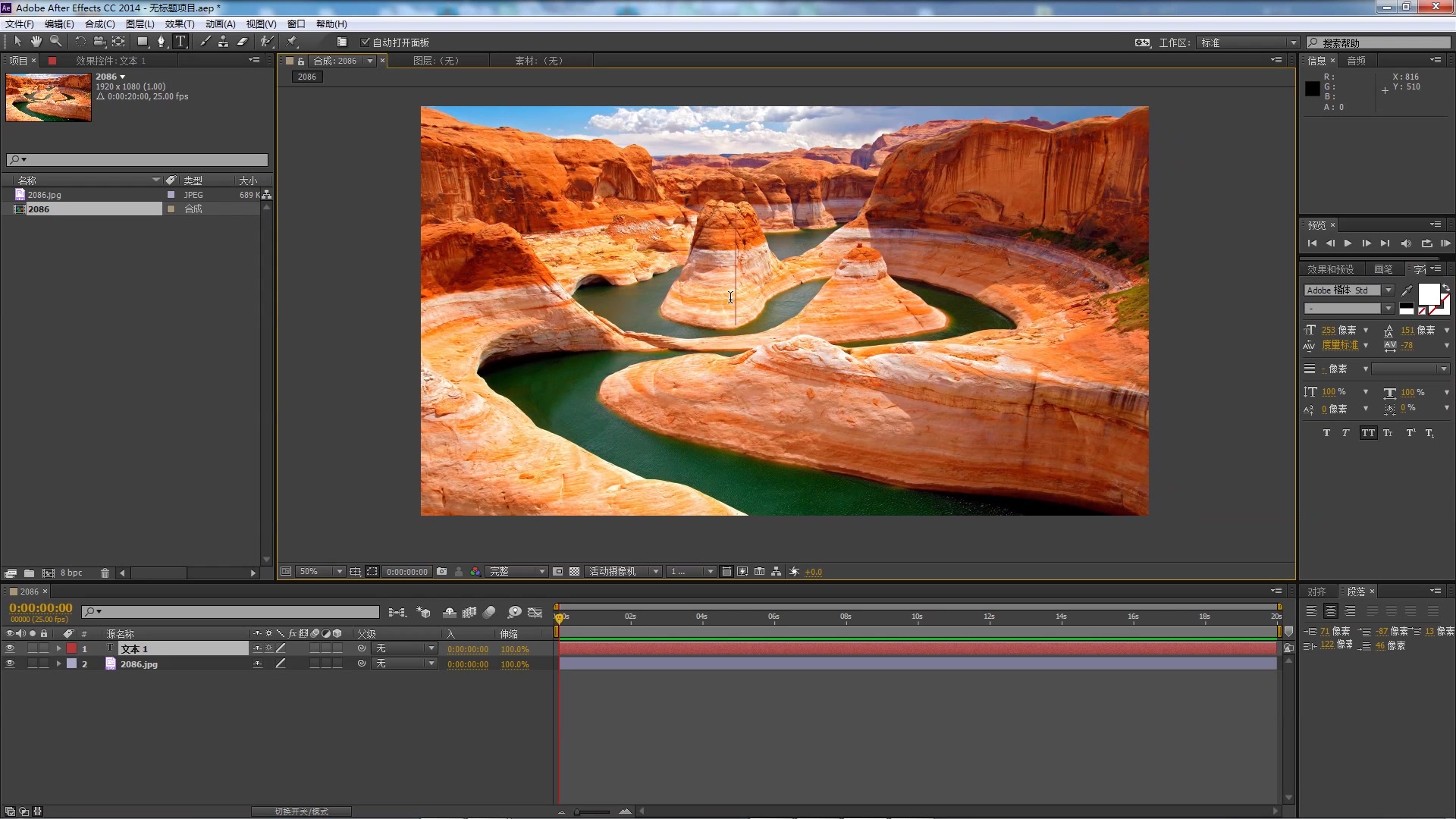Screen dimensions: 1456x819
Task: Open the Adobe 楷体 Std font dropdown
Action: click(x=1388, y=290)
